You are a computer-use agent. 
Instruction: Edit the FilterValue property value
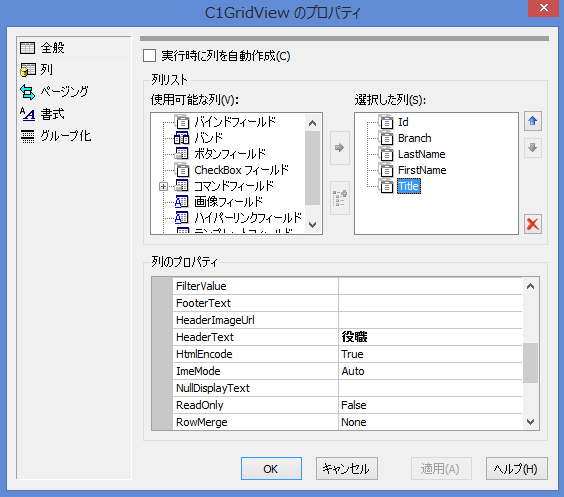(x=430, y=286)
